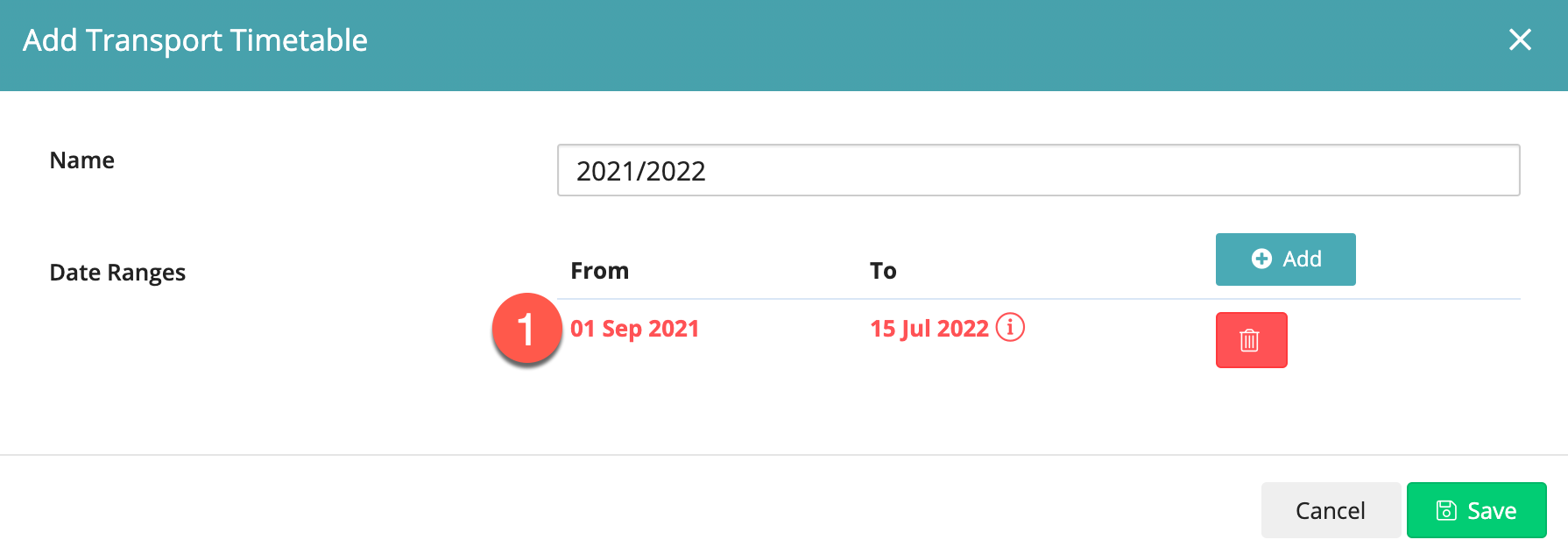Click the plus icon on Add button
Viewport: 1568px width, 554px height.
(x=1261, y=259)
